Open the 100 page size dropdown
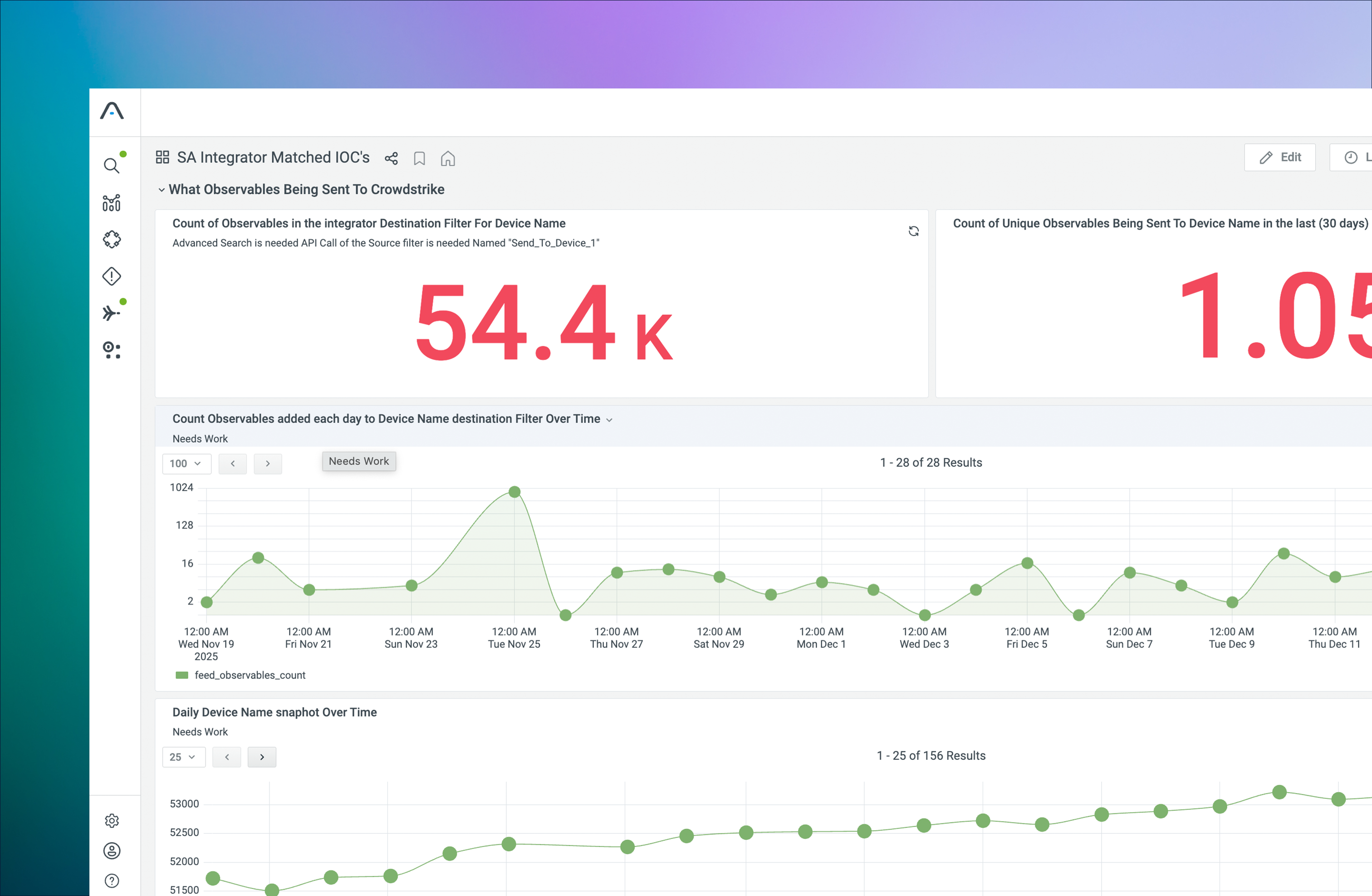This screenshot has width=1372, height=896. 186,464
